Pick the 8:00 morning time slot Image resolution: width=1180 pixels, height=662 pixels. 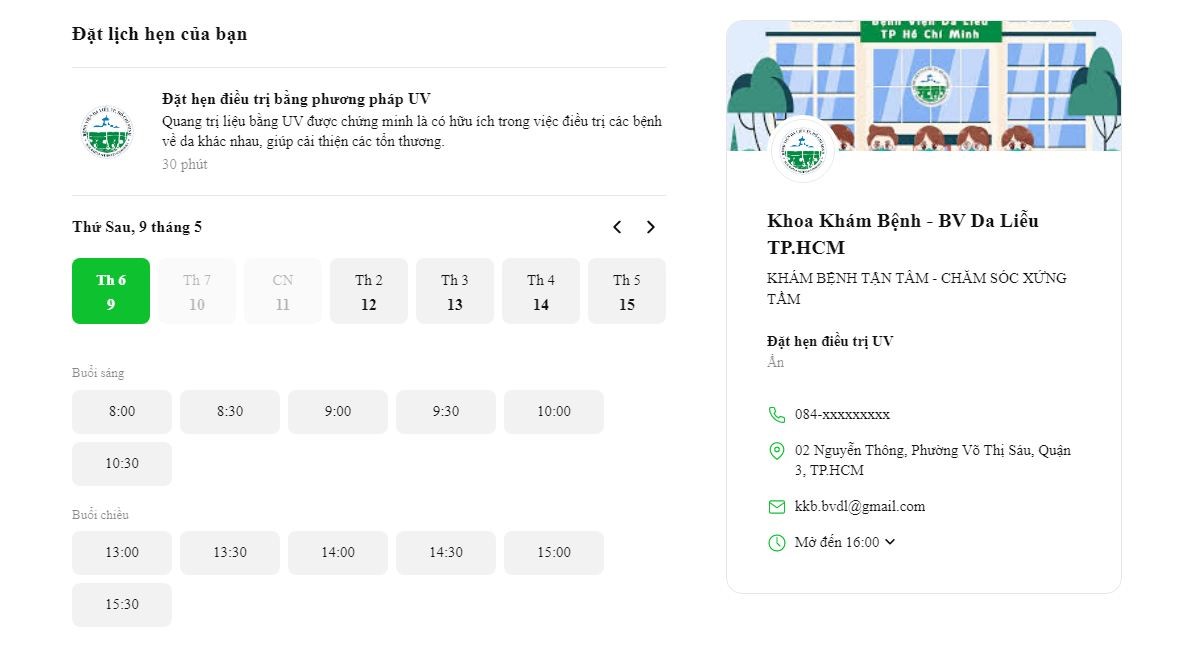pyautogui.click(x=122, y=412)
